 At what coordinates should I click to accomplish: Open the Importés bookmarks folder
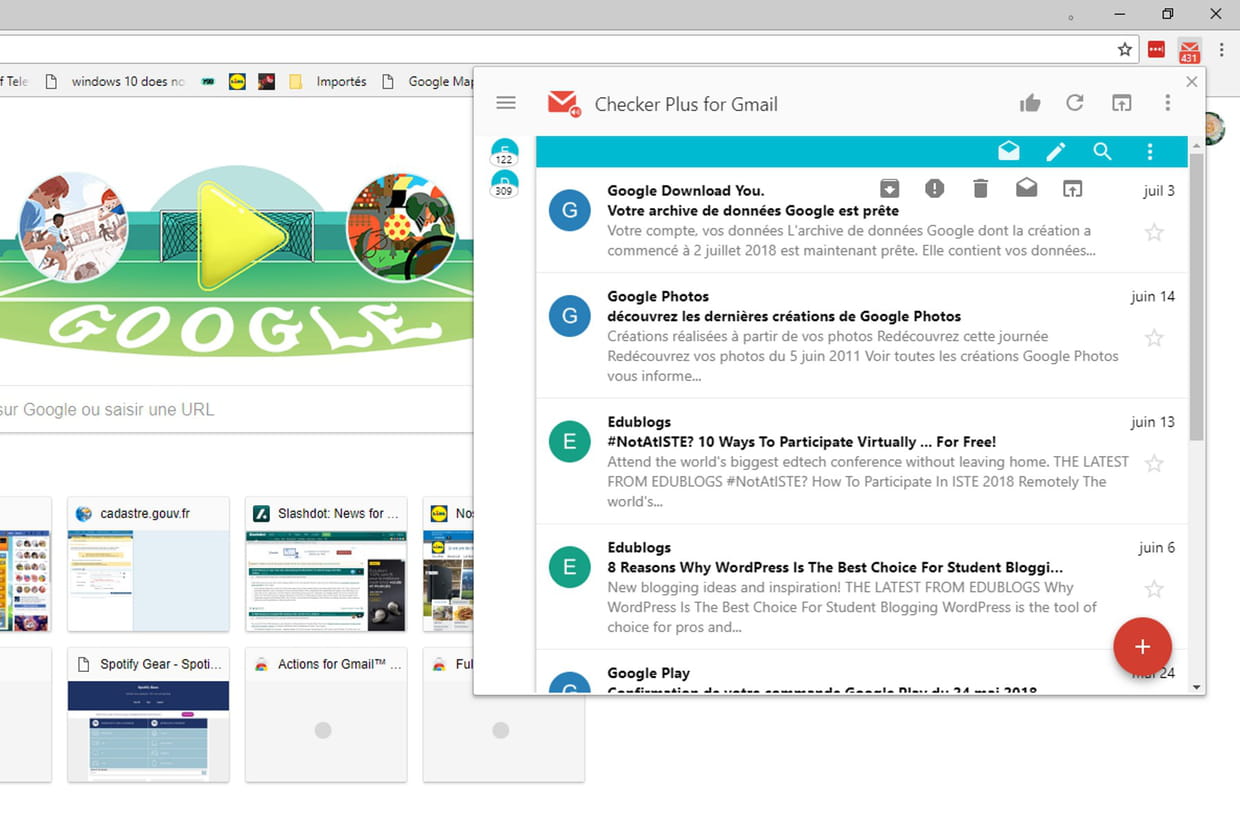point(328,82)
